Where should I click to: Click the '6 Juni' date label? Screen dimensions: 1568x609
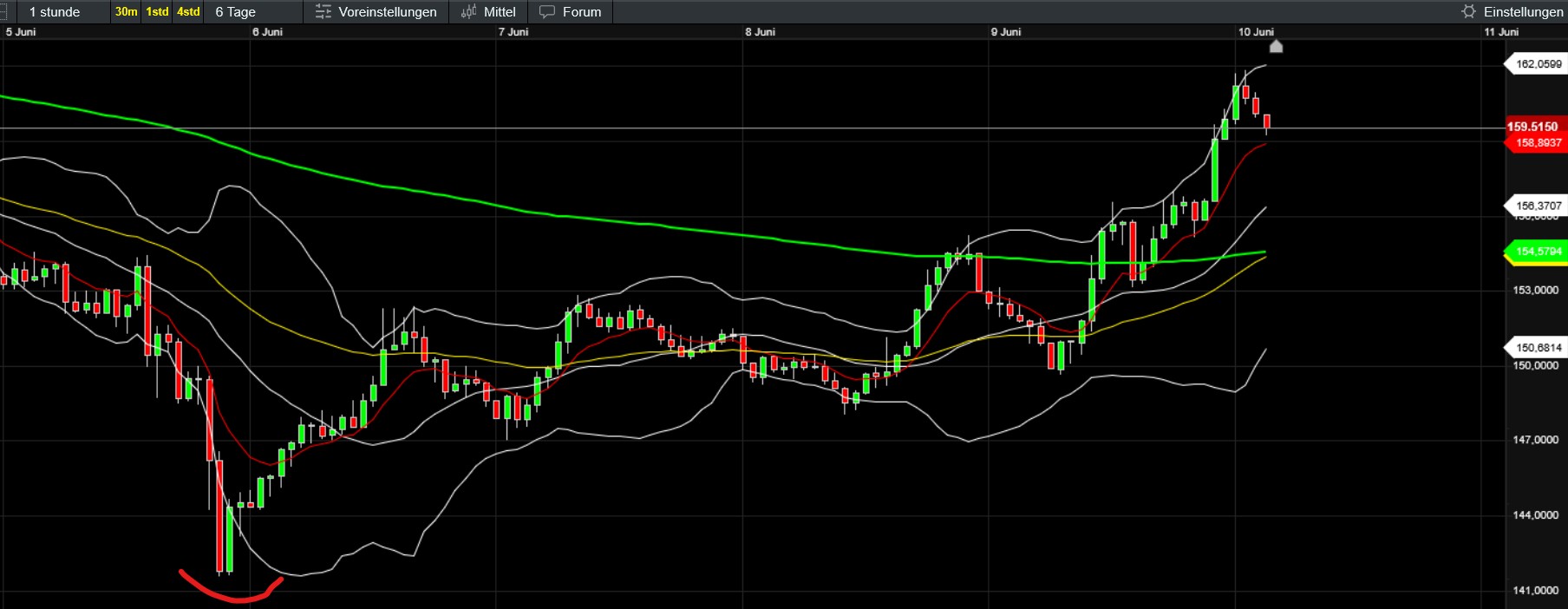tap(267, 32)
